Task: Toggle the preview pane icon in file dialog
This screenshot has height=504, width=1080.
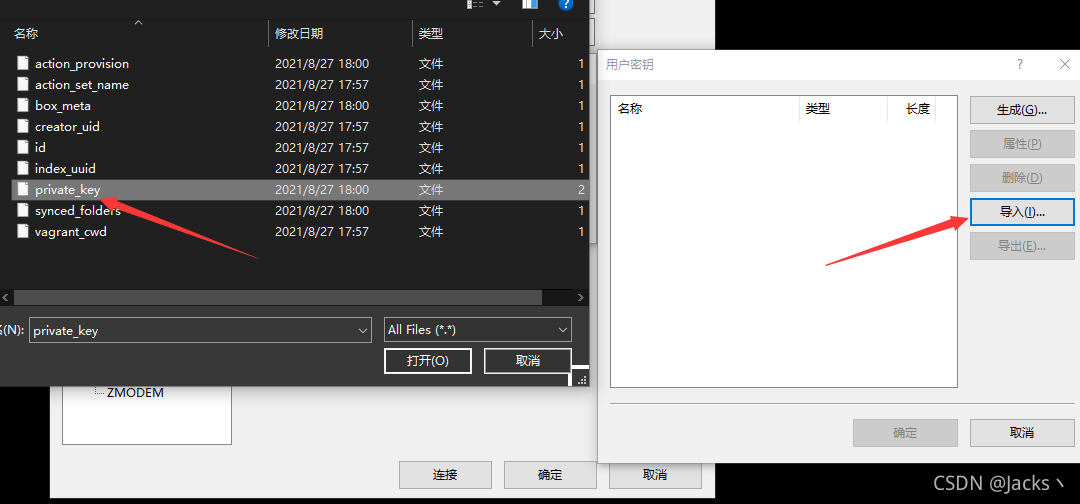Action: point(530,4)
